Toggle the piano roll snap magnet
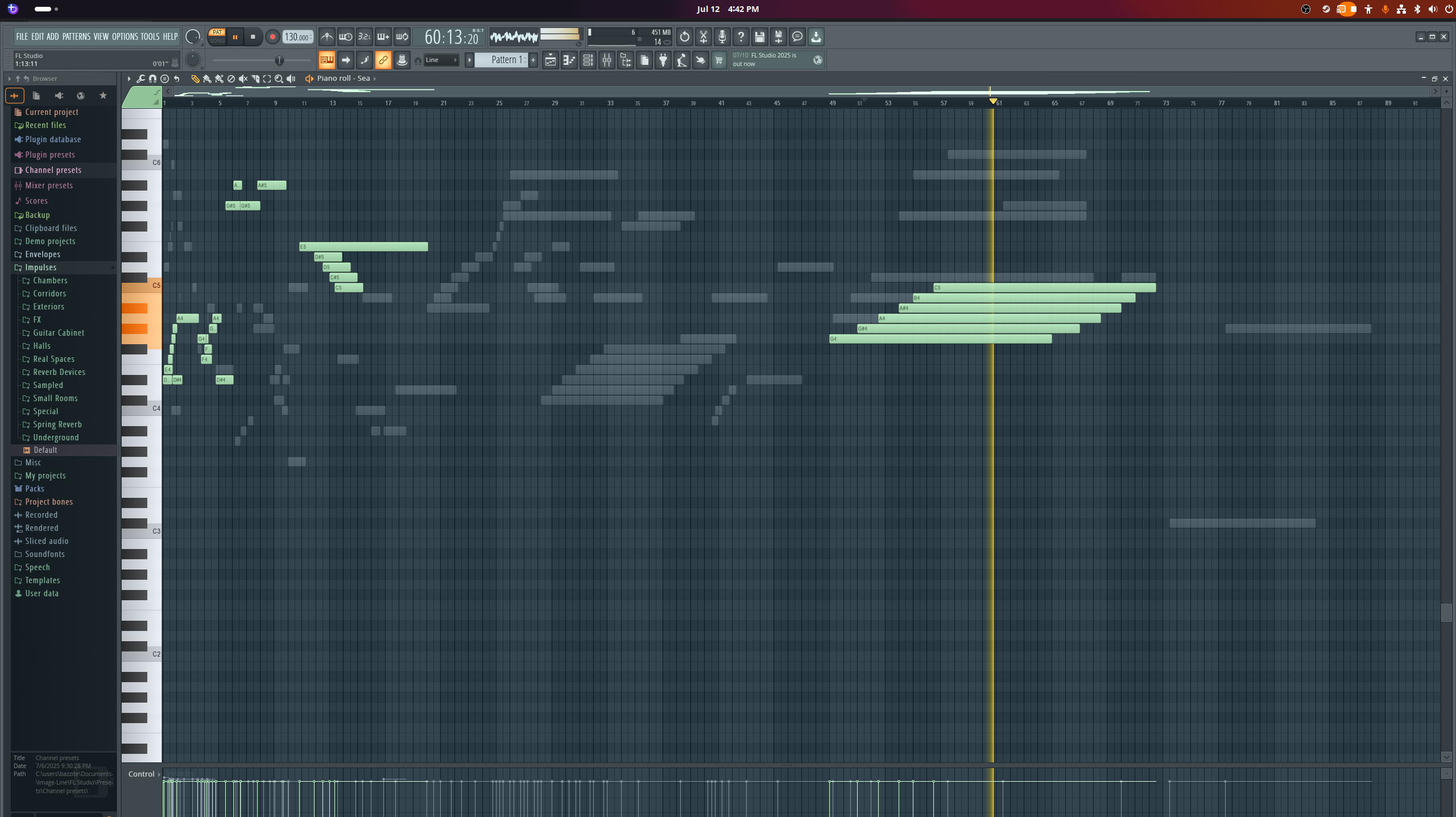 pos(152,79)
